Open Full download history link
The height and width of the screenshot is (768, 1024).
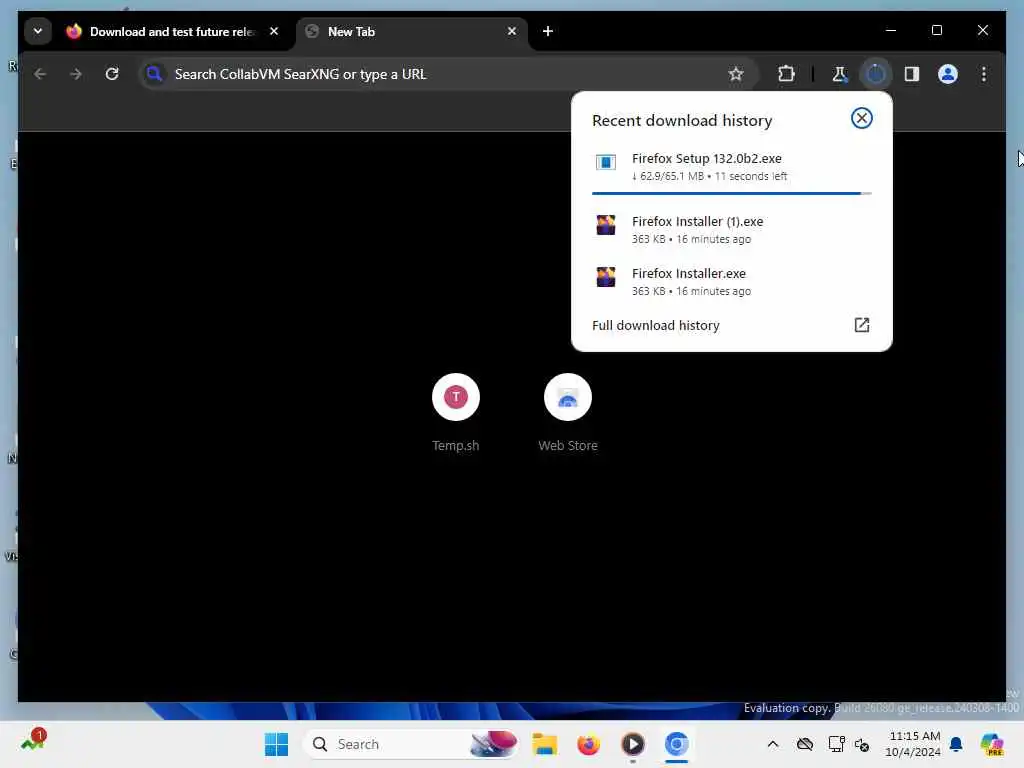[731, 325]
